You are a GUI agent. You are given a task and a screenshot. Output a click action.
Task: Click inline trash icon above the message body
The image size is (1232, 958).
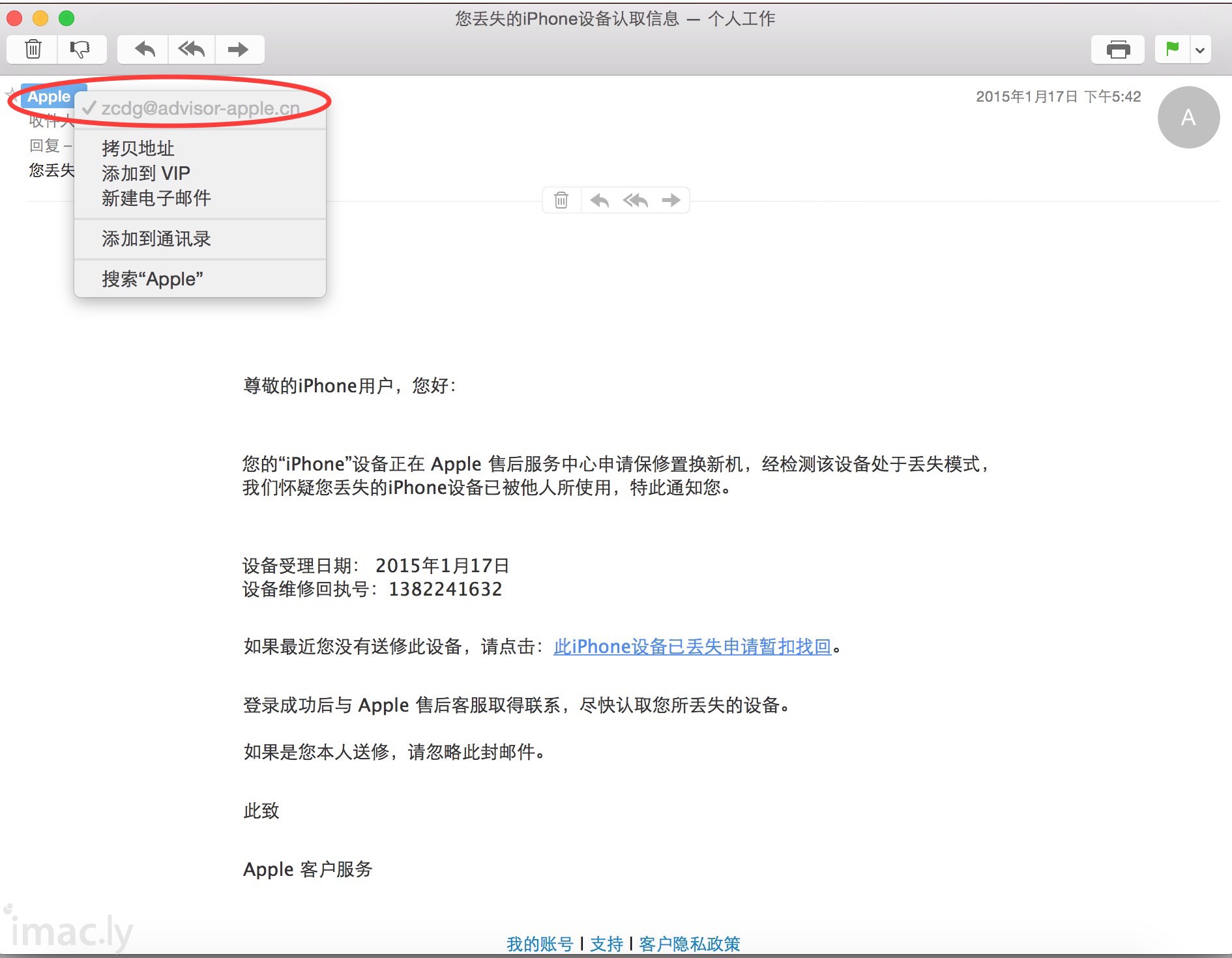click(x=561, y=200)
